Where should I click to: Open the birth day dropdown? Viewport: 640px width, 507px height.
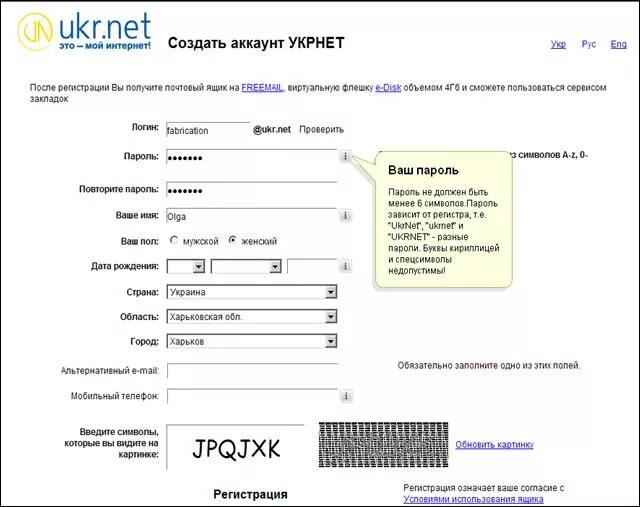click(186, 267)
